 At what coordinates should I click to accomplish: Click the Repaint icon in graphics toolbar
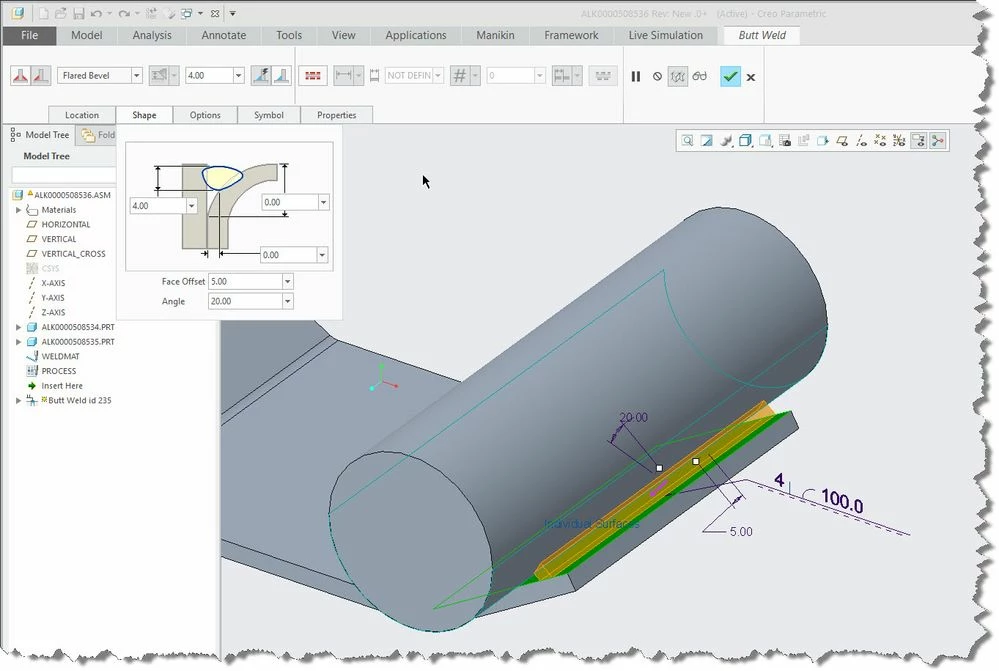(707, 141)
